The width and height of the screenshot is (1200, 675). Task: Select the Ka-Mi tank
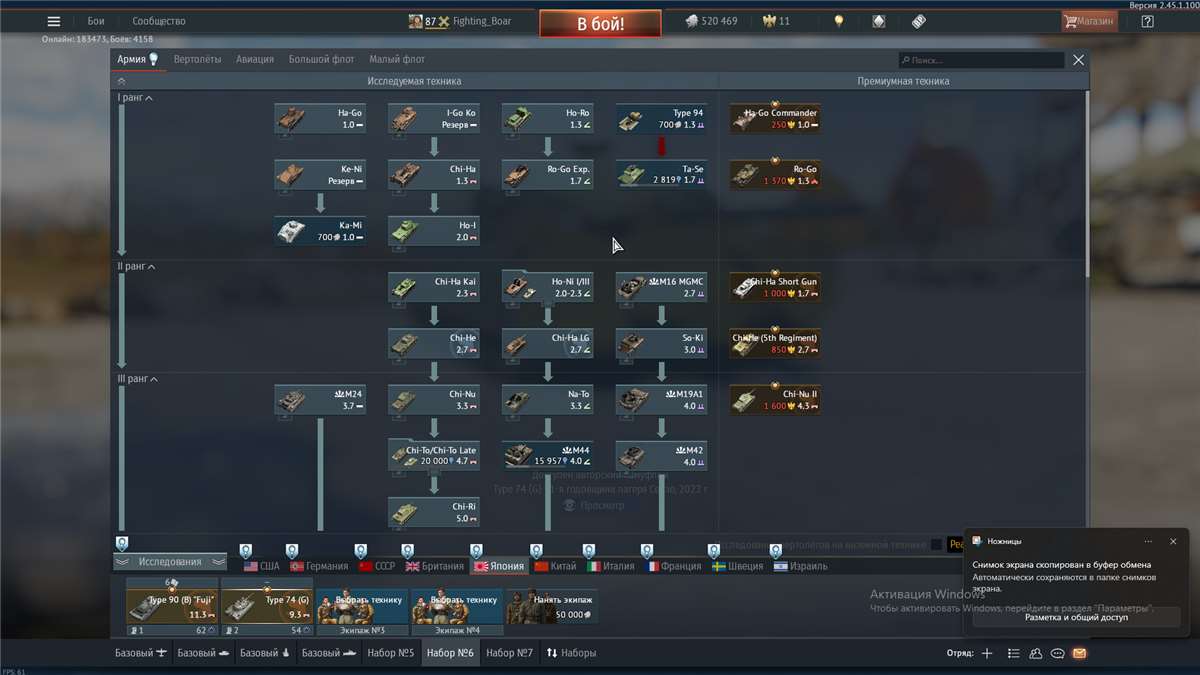click(320, 231)
